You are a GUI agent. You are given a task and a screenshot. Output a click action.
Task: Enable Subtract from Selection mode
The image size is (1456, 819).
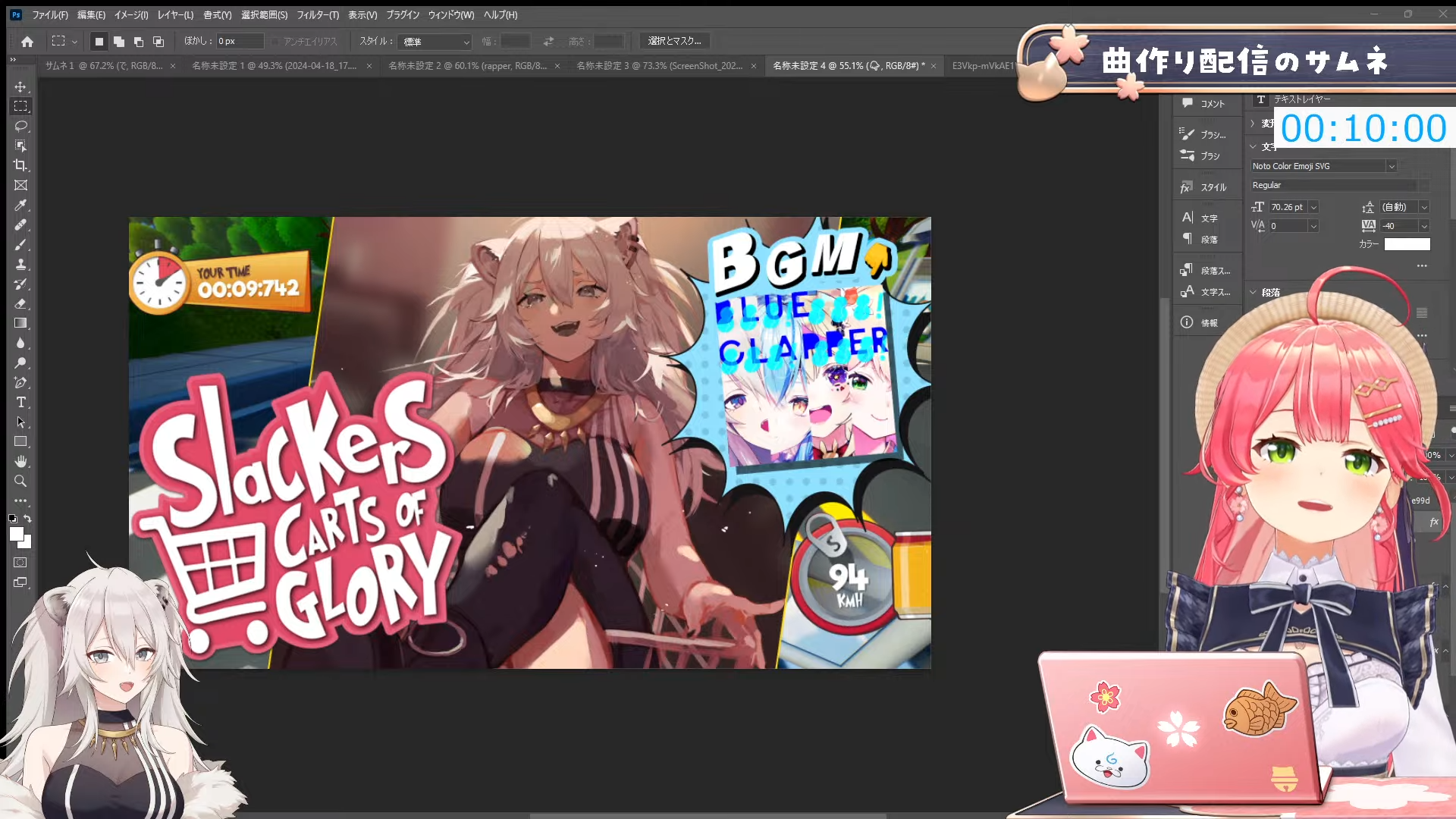coord(139,42)
